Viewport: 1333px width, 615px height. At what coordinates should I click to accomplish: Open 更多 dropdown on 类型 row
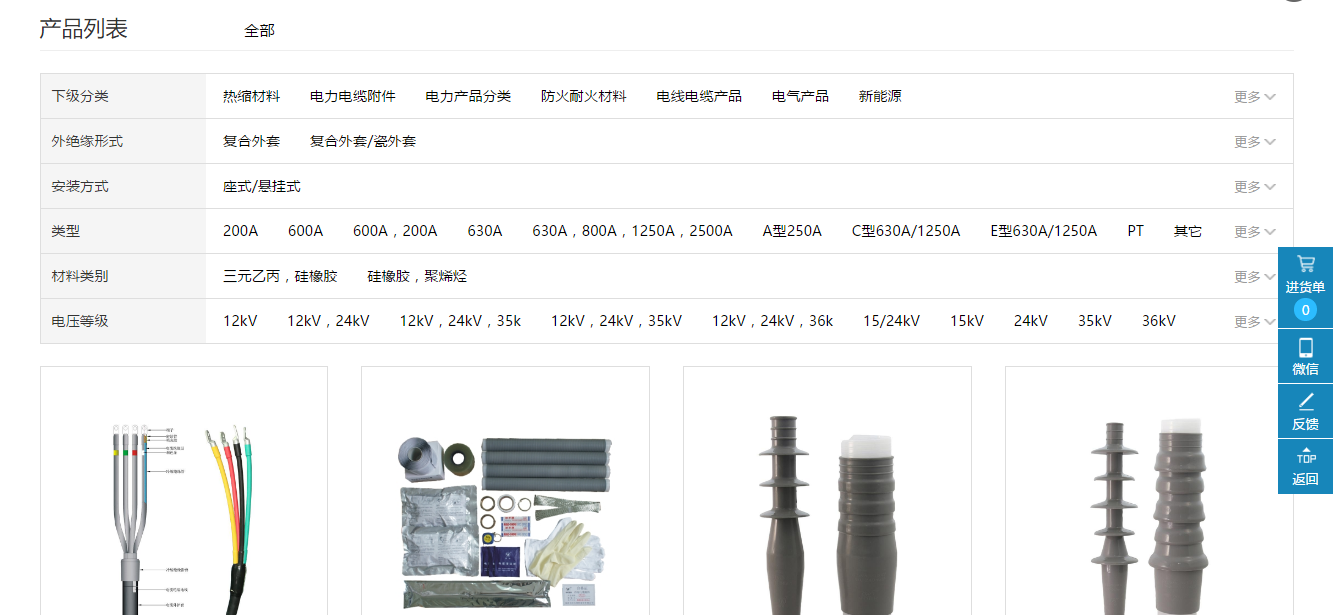1253,231
